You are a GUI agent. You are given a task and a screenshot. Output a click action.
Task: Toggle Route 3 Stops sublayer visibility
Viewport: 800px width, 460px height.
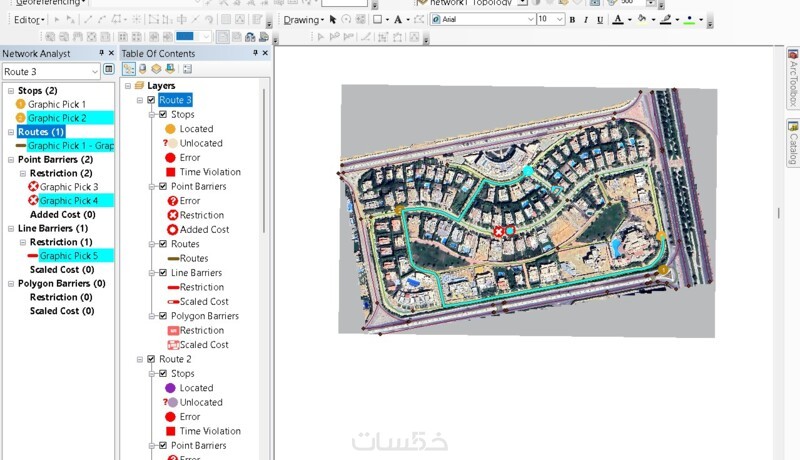pyautogui.click(x=163, y=114)
